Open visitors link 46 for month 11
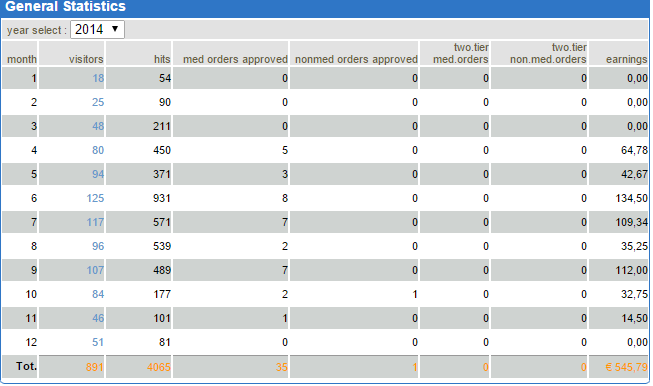The width and height of the screenshot is (653, 386). 98,319
